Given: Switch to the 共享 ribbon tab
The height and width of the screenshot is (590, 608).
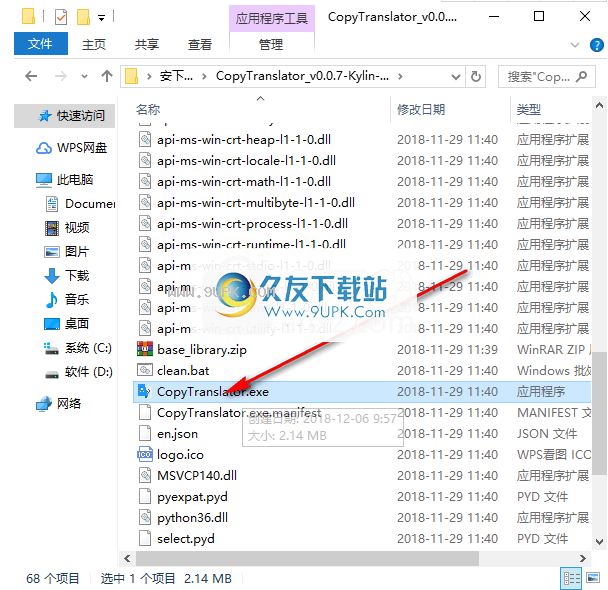Looking at the screenshot, I should click(x=147, y=44).
